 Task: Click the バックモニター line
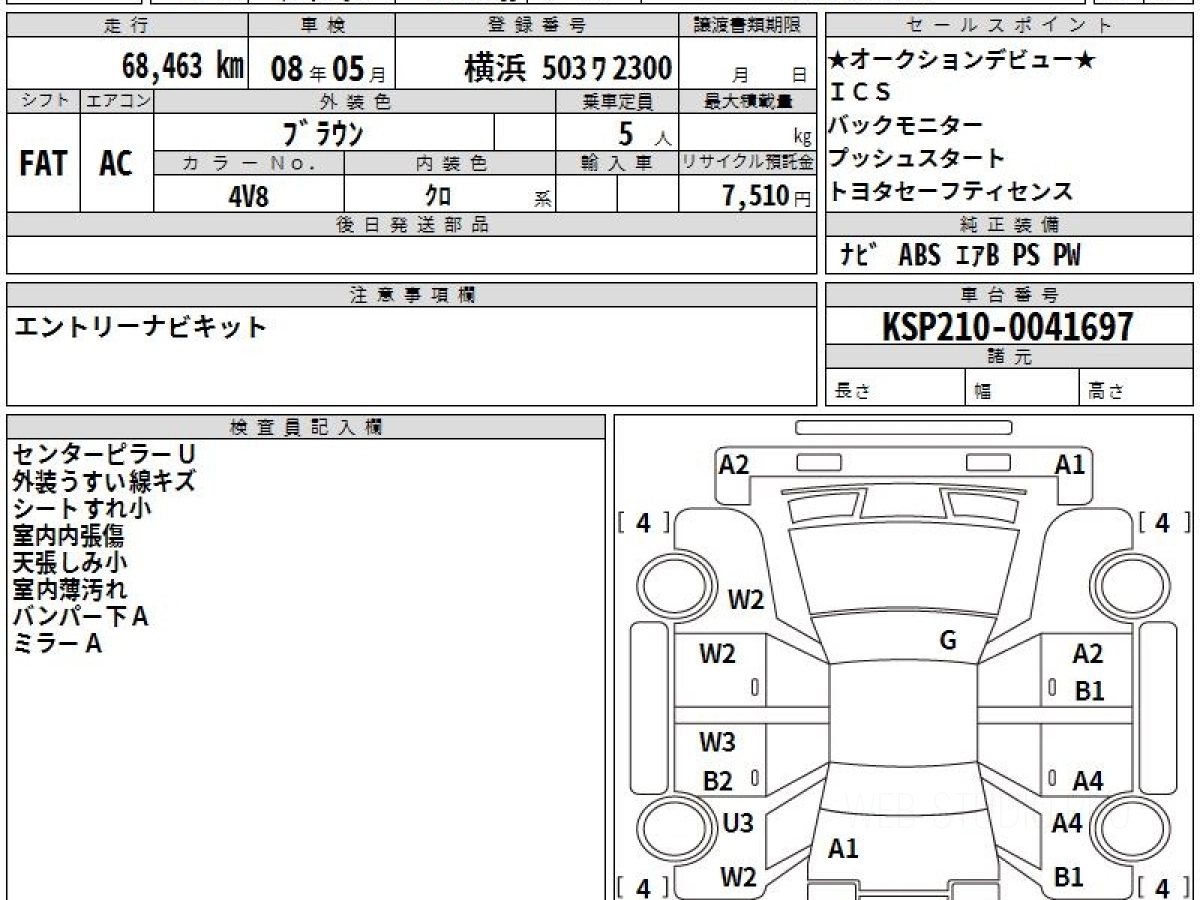(x=906, y=125)
